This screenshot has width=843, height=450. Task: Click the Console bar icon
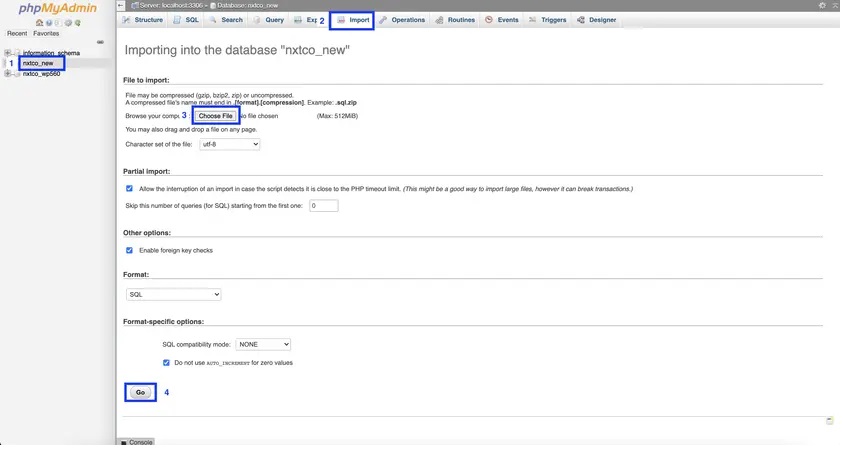click(x=124, y=442)
